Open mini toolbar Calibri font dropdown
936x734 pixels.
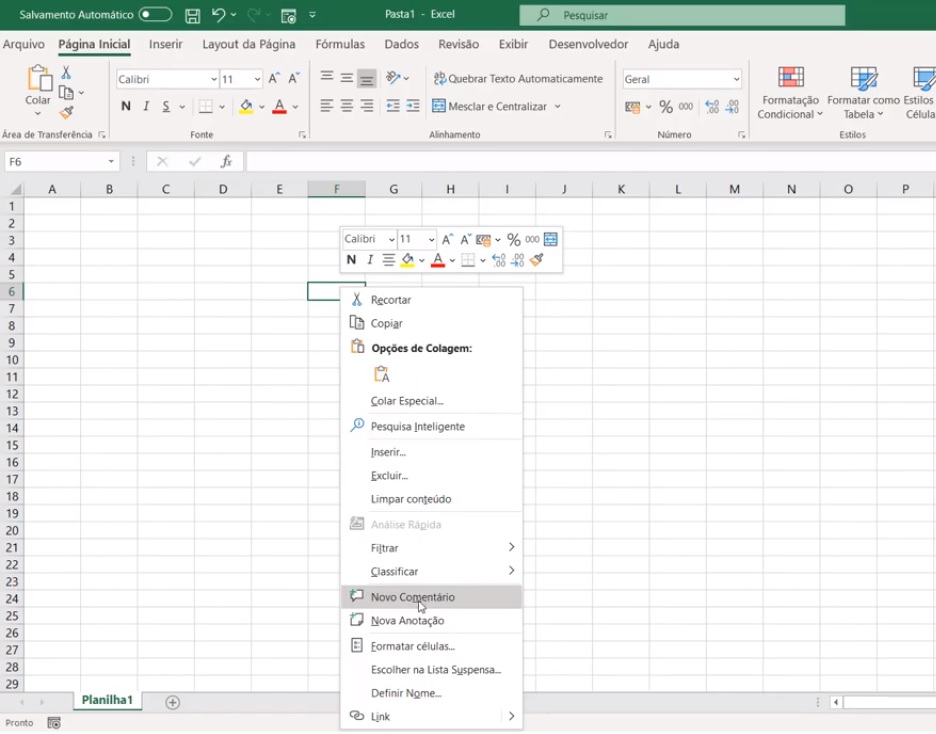coord(392,239)
